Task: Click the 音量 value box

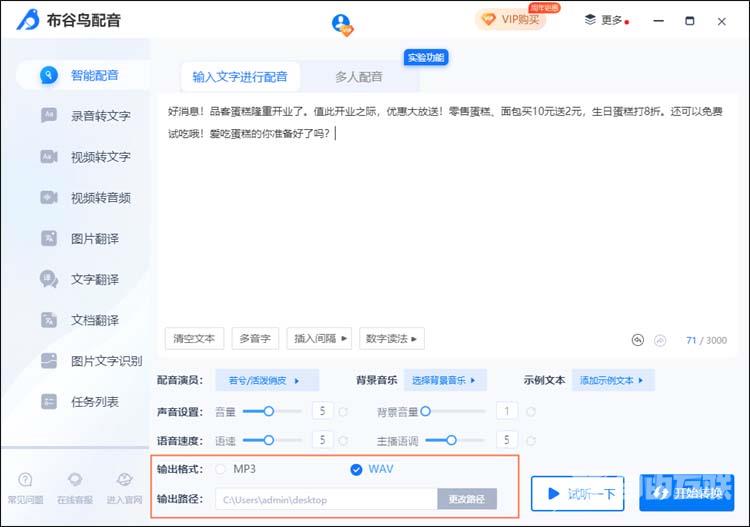Action: pos(322,411)
